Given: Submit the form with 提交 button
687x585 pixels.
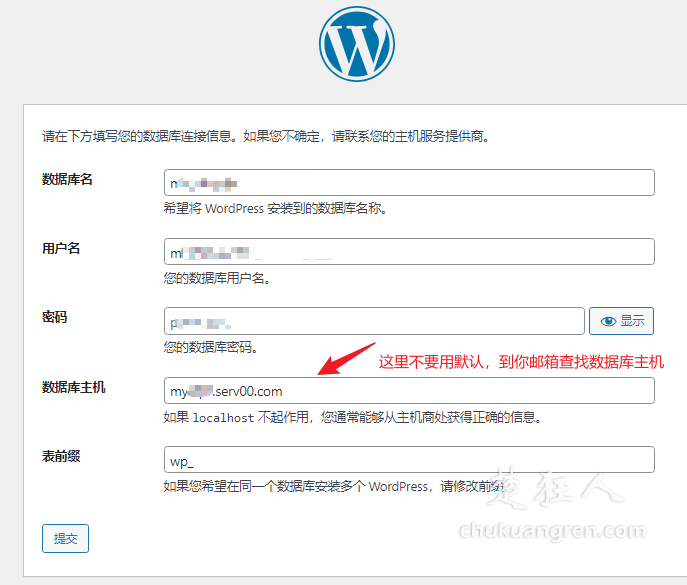Looking at the screenshot, I should pyautogui.click(x=65, y=538).
